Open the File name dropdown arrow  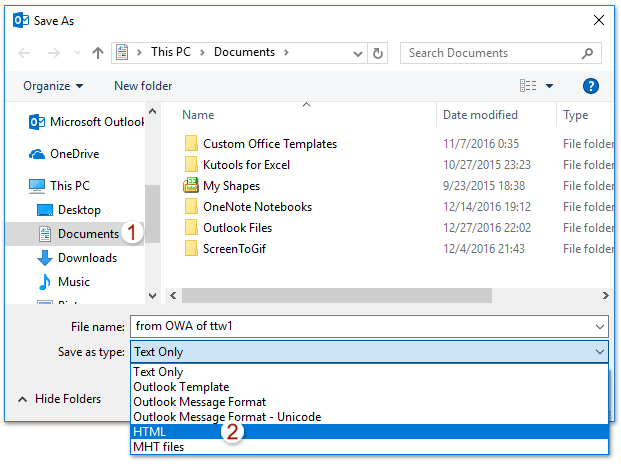click(x=599, y=327)
